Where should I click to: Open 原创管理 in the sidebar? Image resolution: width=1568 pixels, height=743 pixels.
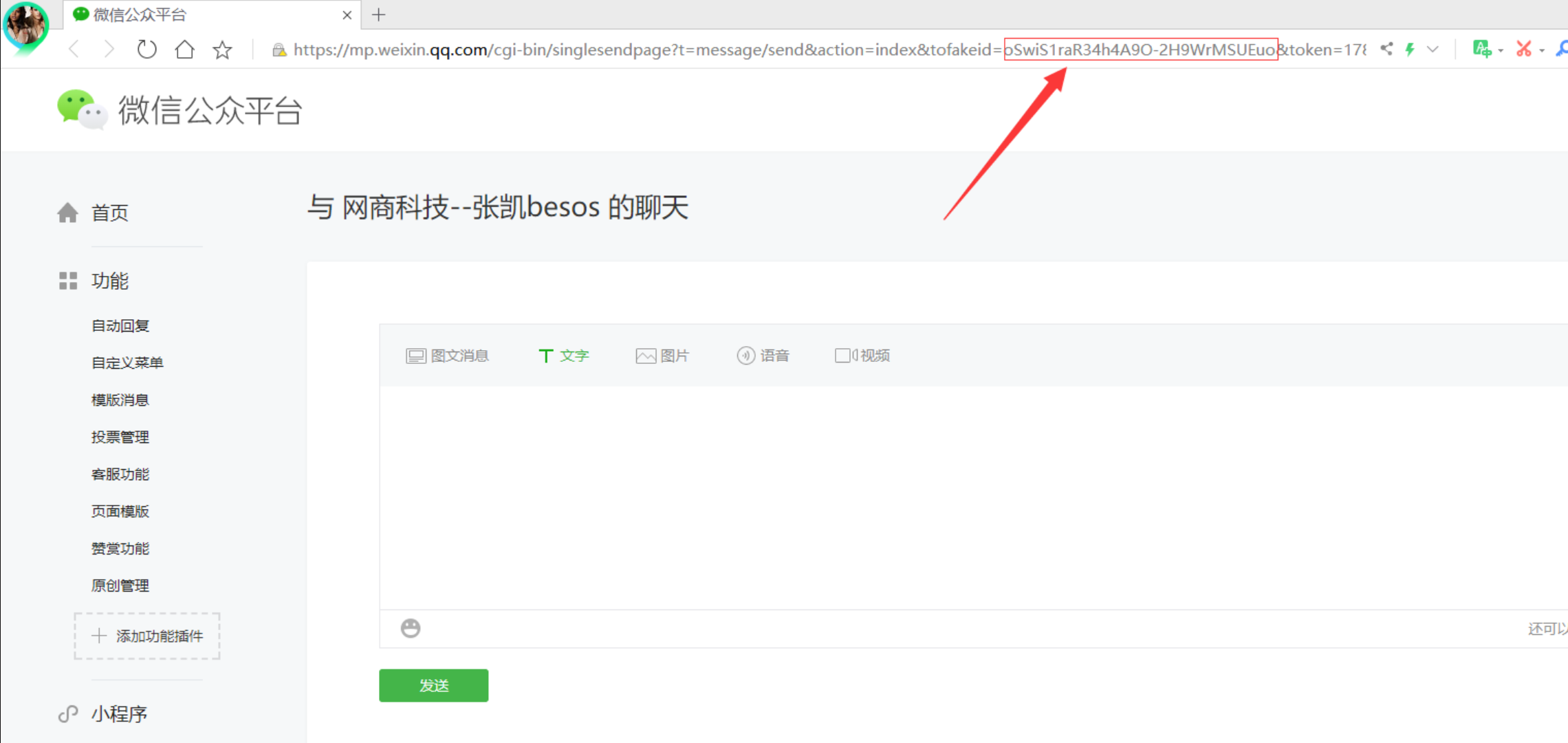click(120, 585)
